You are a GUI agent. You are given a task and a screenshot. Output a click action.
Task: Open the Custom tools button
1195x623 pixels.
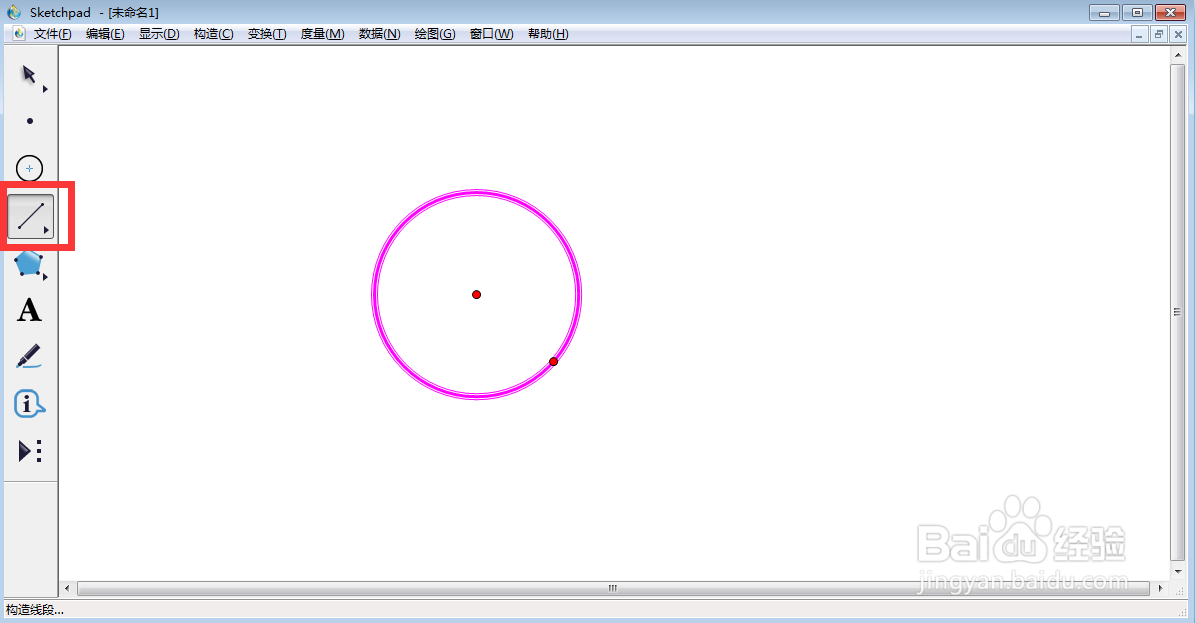pos(30,451)
